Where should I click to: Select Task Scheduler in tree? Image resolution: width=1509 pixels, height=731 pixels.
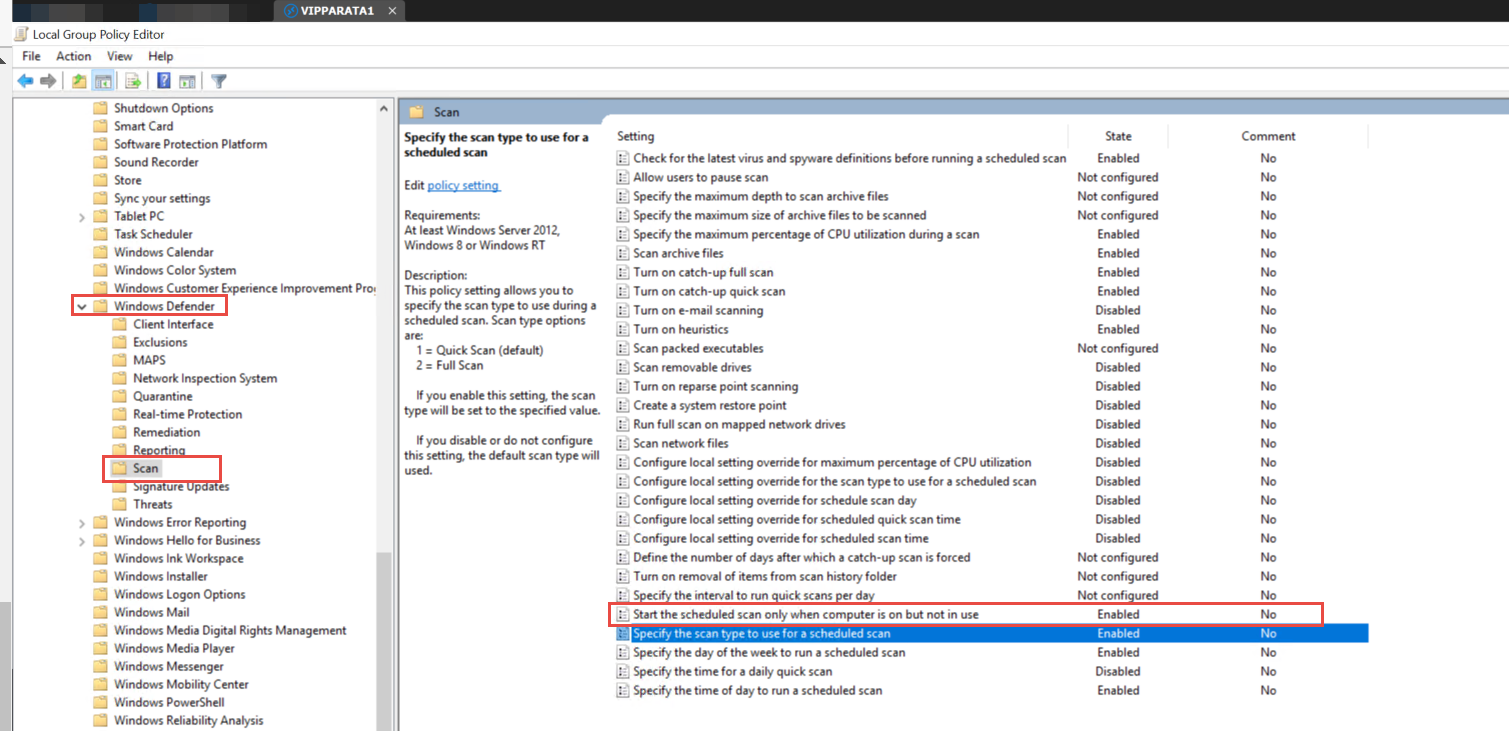click(x=153, y=234)
